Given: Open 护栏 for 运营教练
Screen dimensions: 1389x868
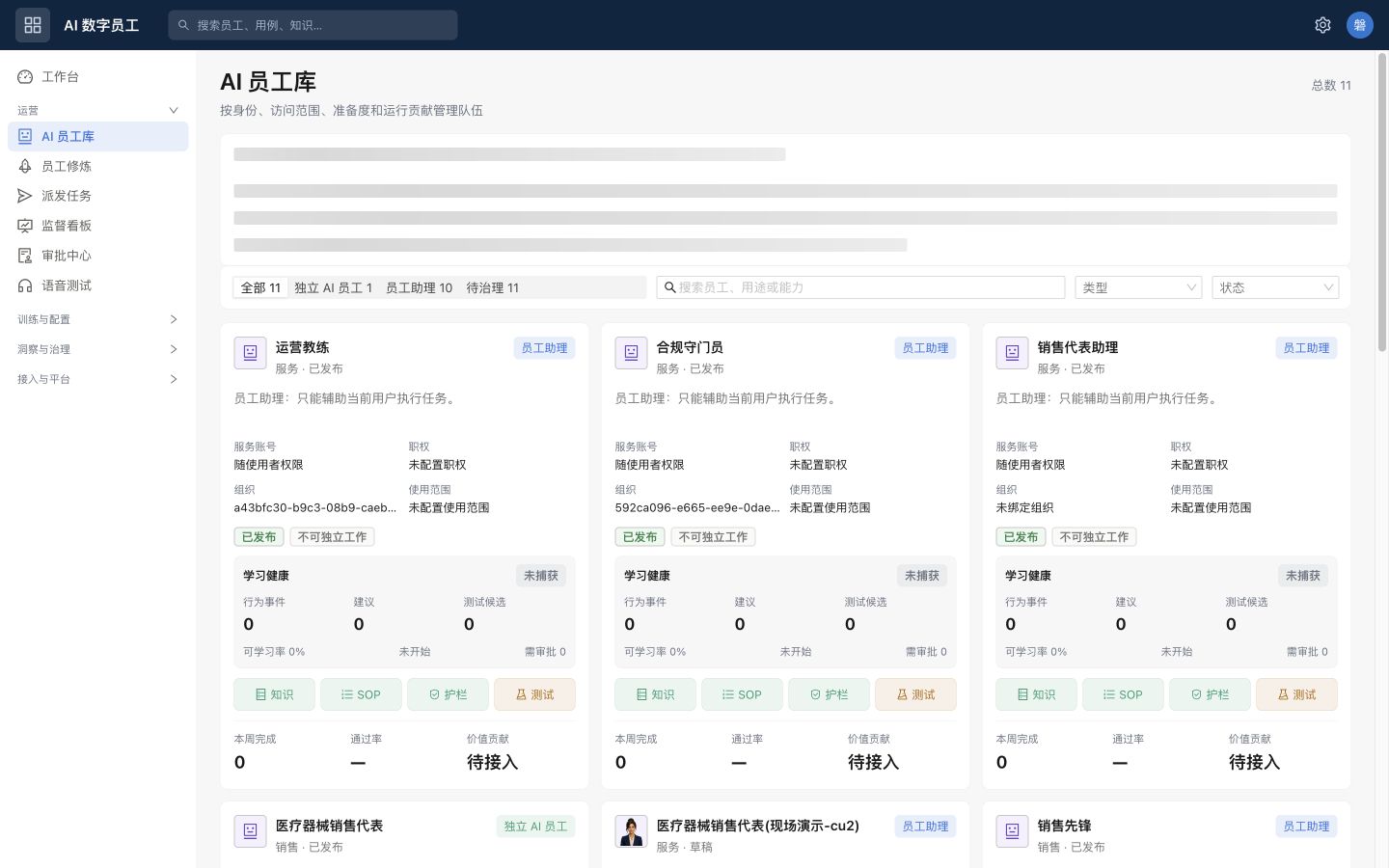Looking at the screenshot, I should pyautogui.click(x=448, y=694).
